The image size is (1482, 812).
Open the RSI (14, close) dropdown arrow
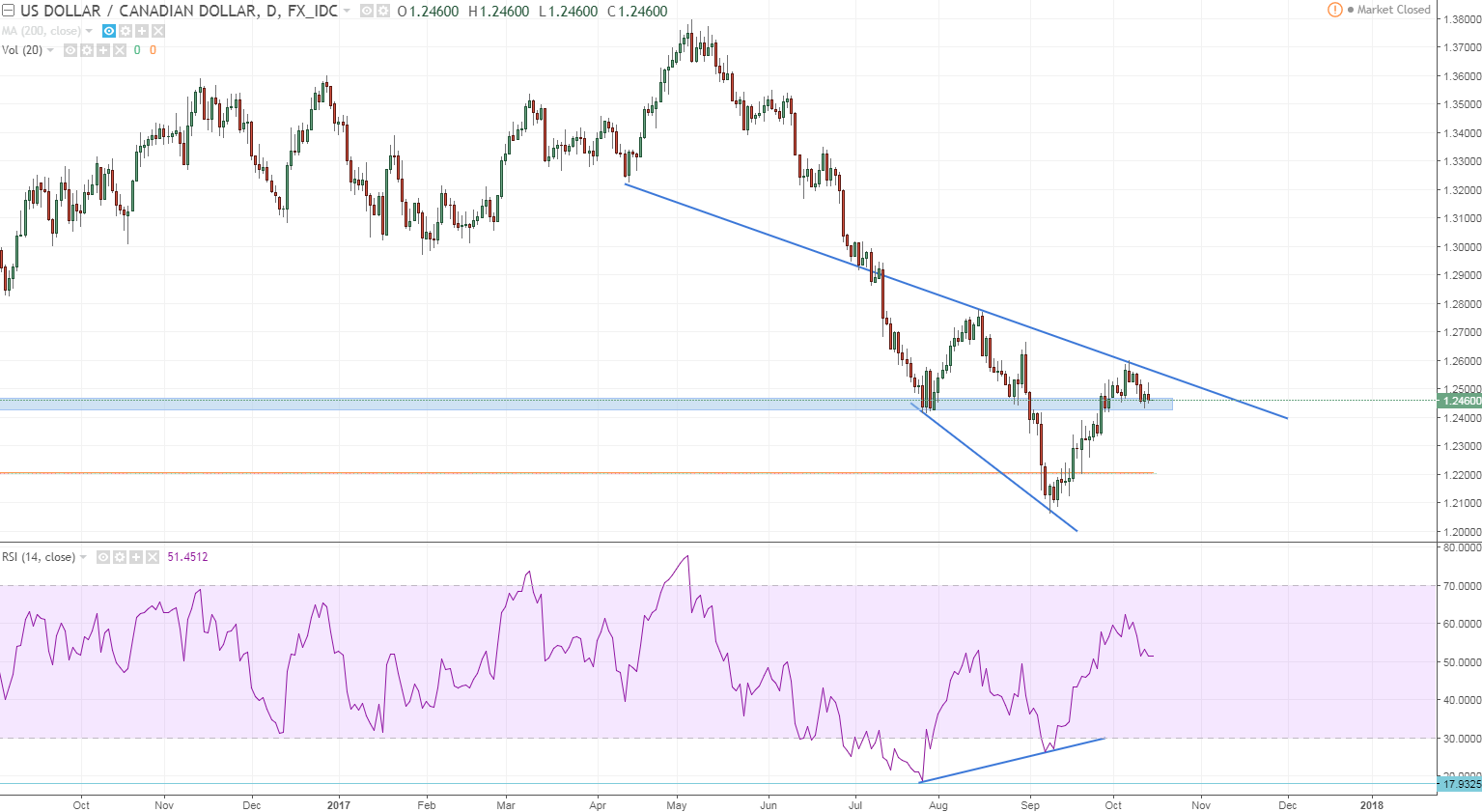click(x=83, y=557)
